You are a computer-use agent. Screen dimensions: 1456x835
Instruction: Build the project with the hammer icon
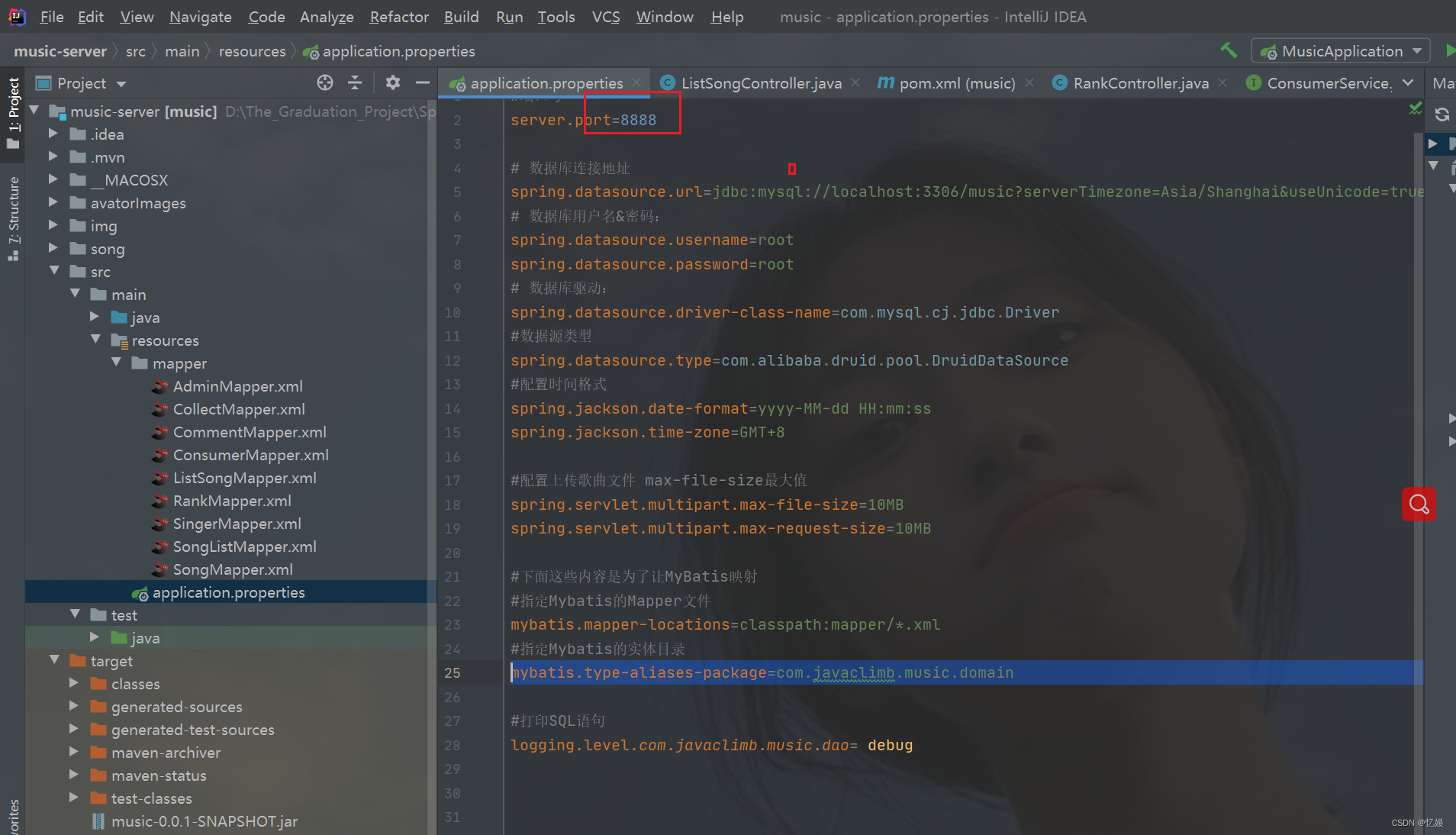point(1229,50)
